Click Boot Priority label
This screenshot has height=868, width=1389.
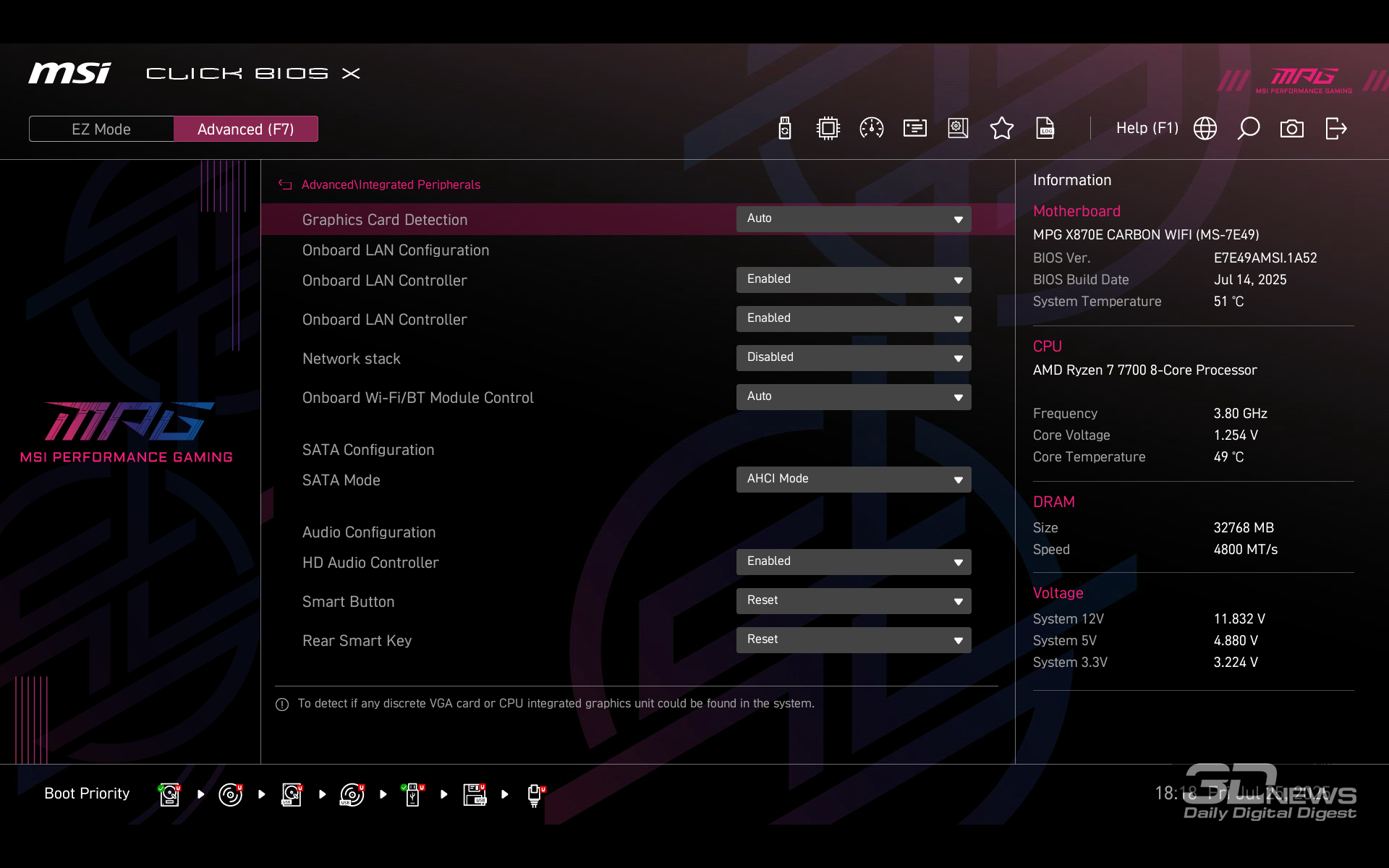pos(87,793)
